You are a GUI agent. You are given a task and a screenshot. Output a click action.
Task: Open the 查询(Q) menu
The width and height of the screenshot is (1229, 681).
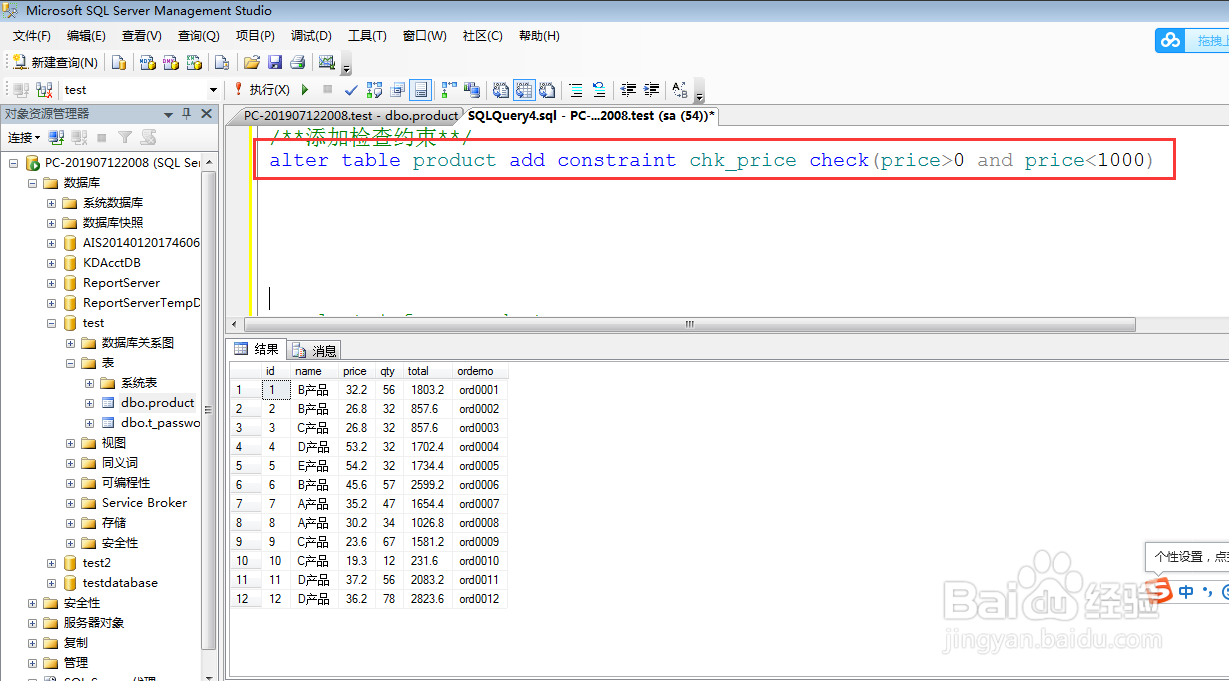pos(198,36)
